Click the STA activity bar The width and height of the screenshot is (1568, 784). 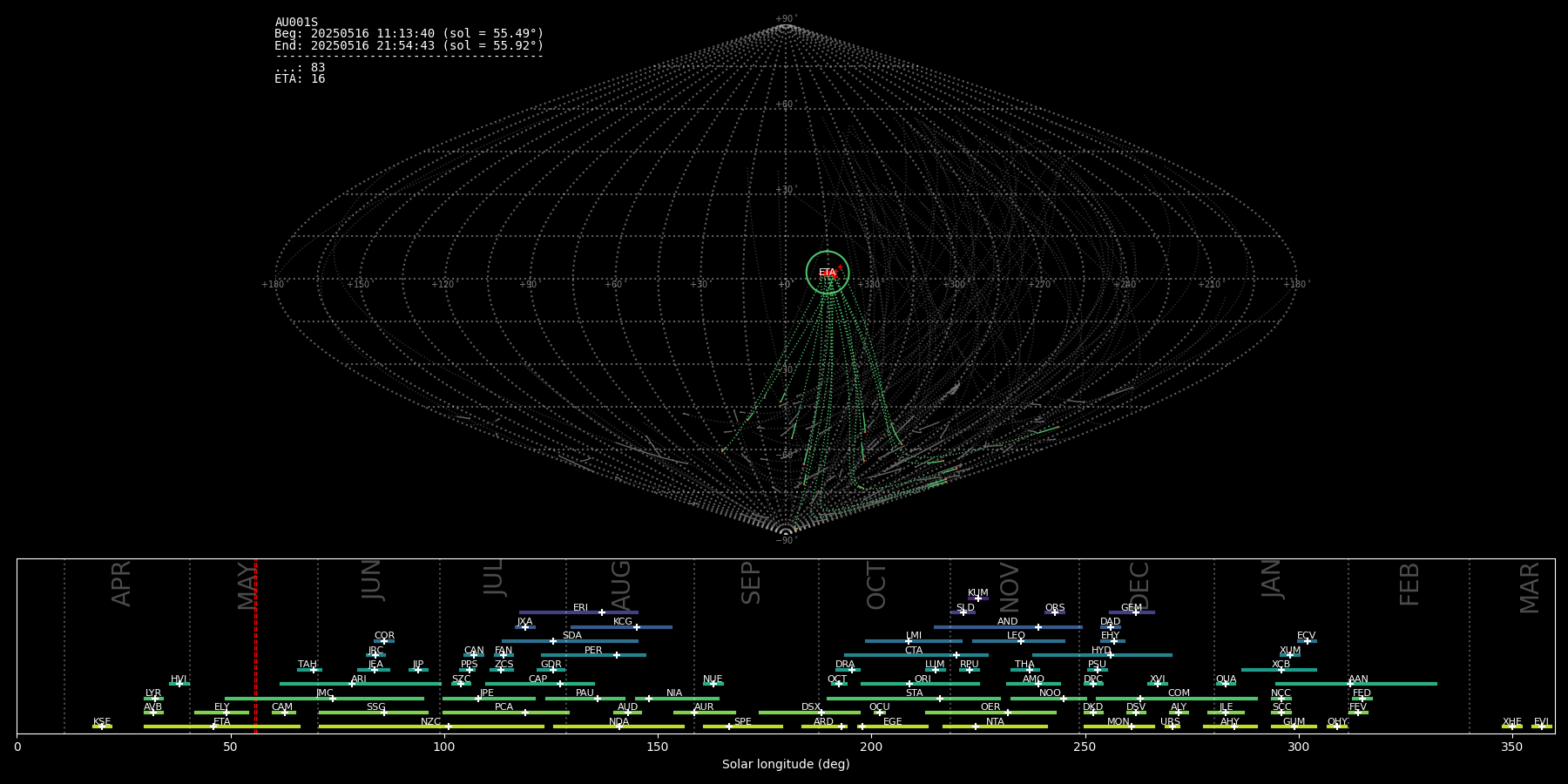(914, 698)
